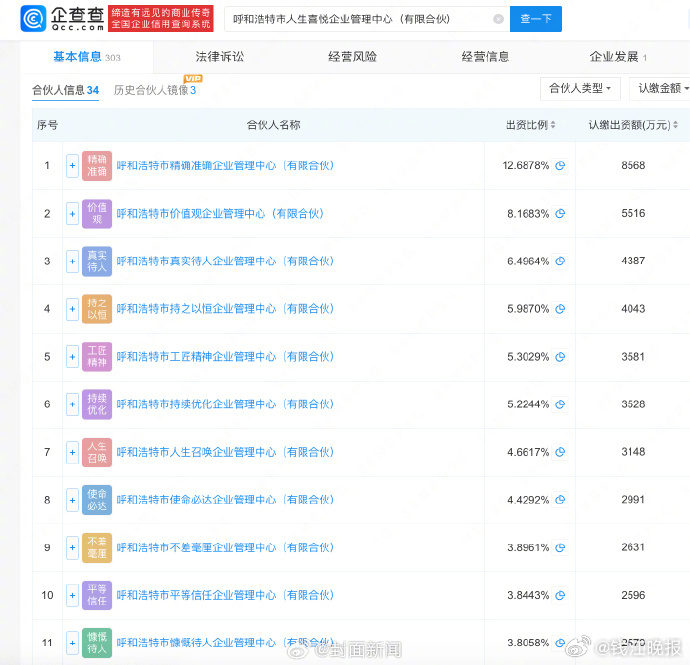View share chart icon beside 5.3029%

coord(560,357)
